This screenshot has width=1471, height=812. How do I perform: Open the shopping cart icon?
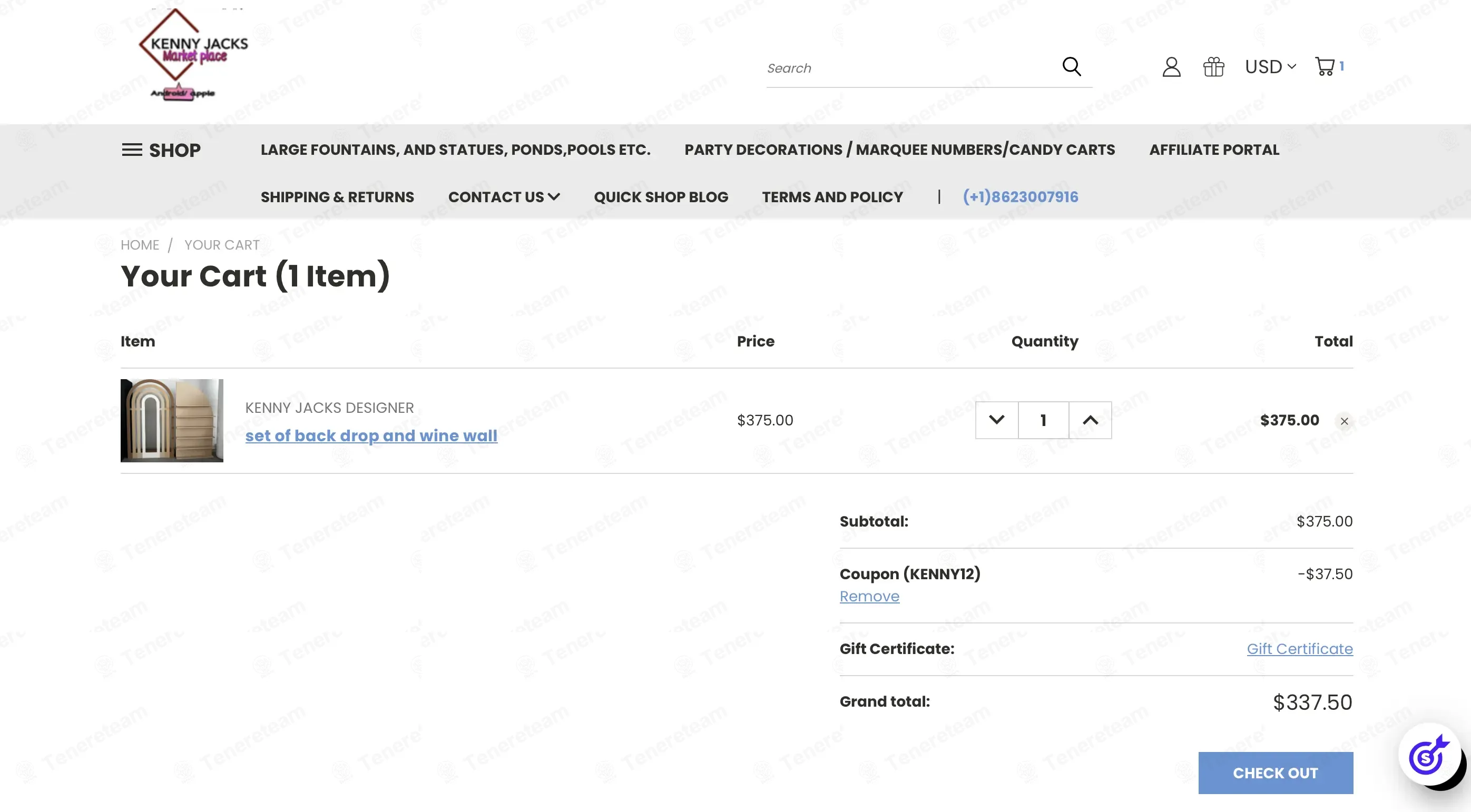coord(1324,66)
